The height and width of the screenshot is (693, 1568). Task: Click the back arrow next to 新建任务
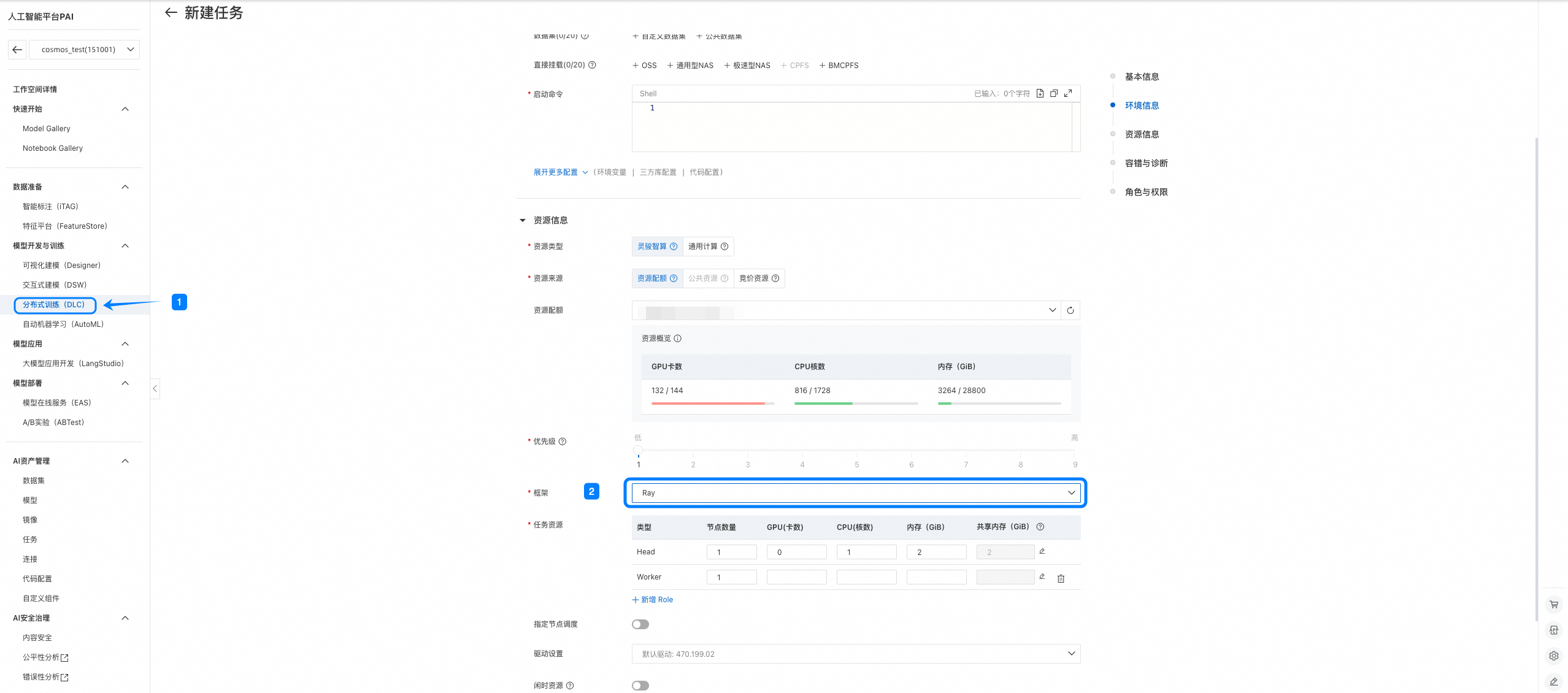[x=171, y=13]
